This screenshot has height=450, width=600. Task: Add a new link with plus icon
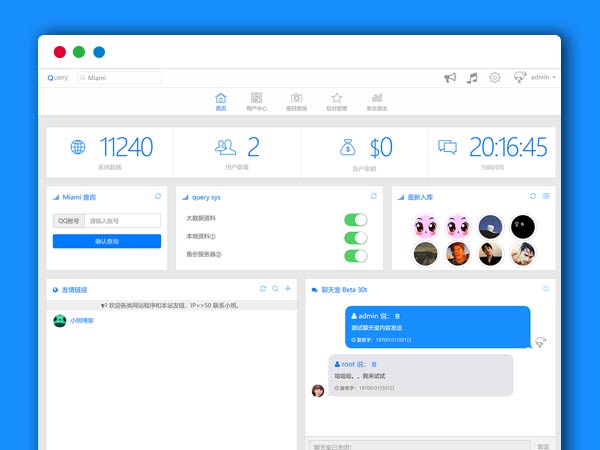pyautogui.click(x=288, y=289)
